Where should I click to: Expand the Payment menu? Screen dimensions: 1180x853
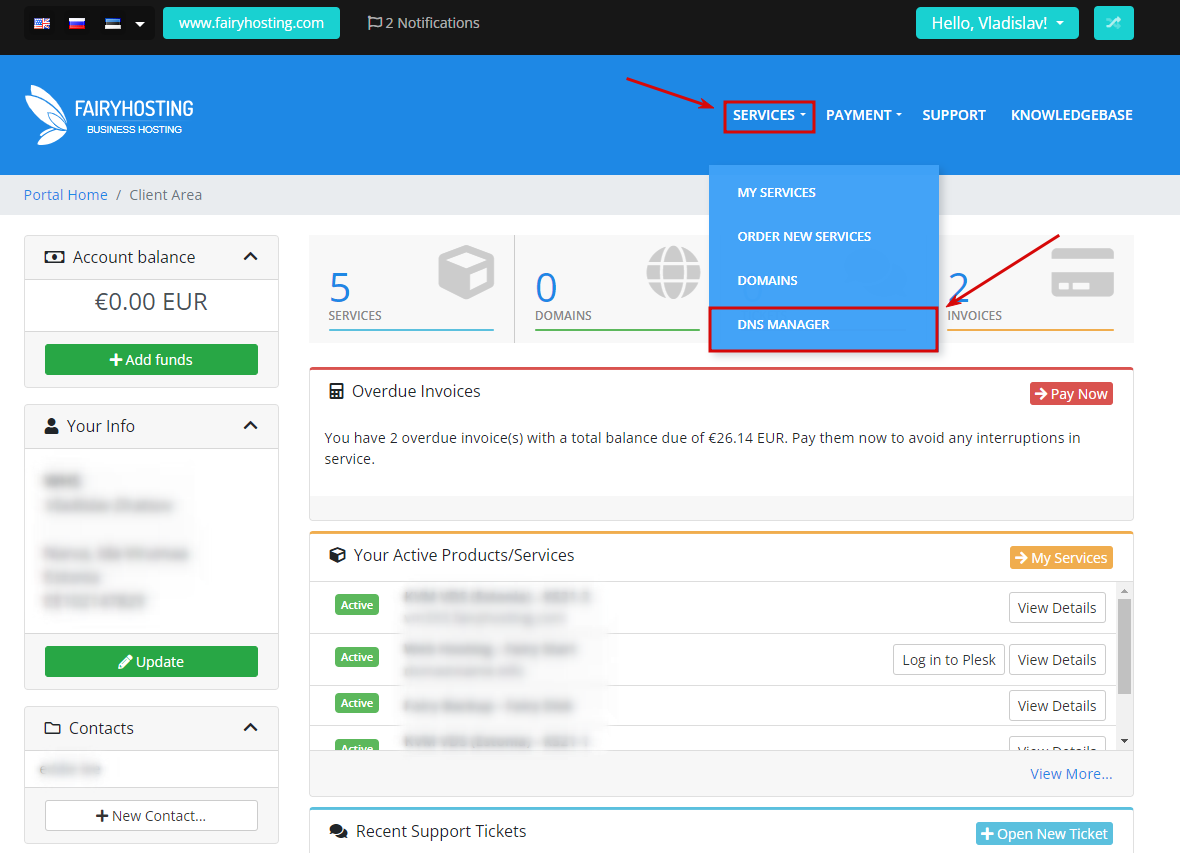point(863,115)
